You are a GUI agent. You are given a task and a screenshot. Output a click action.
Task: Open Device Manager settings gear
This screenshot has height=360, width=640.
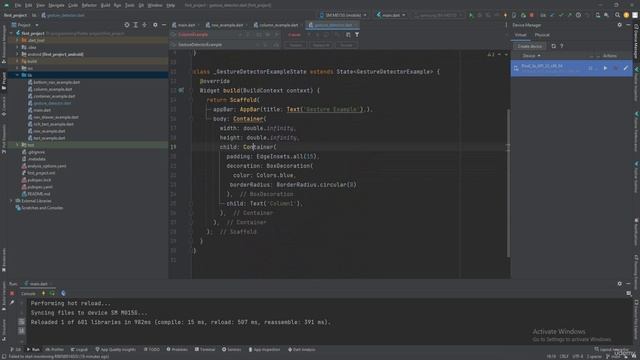[x=620, y=25]
